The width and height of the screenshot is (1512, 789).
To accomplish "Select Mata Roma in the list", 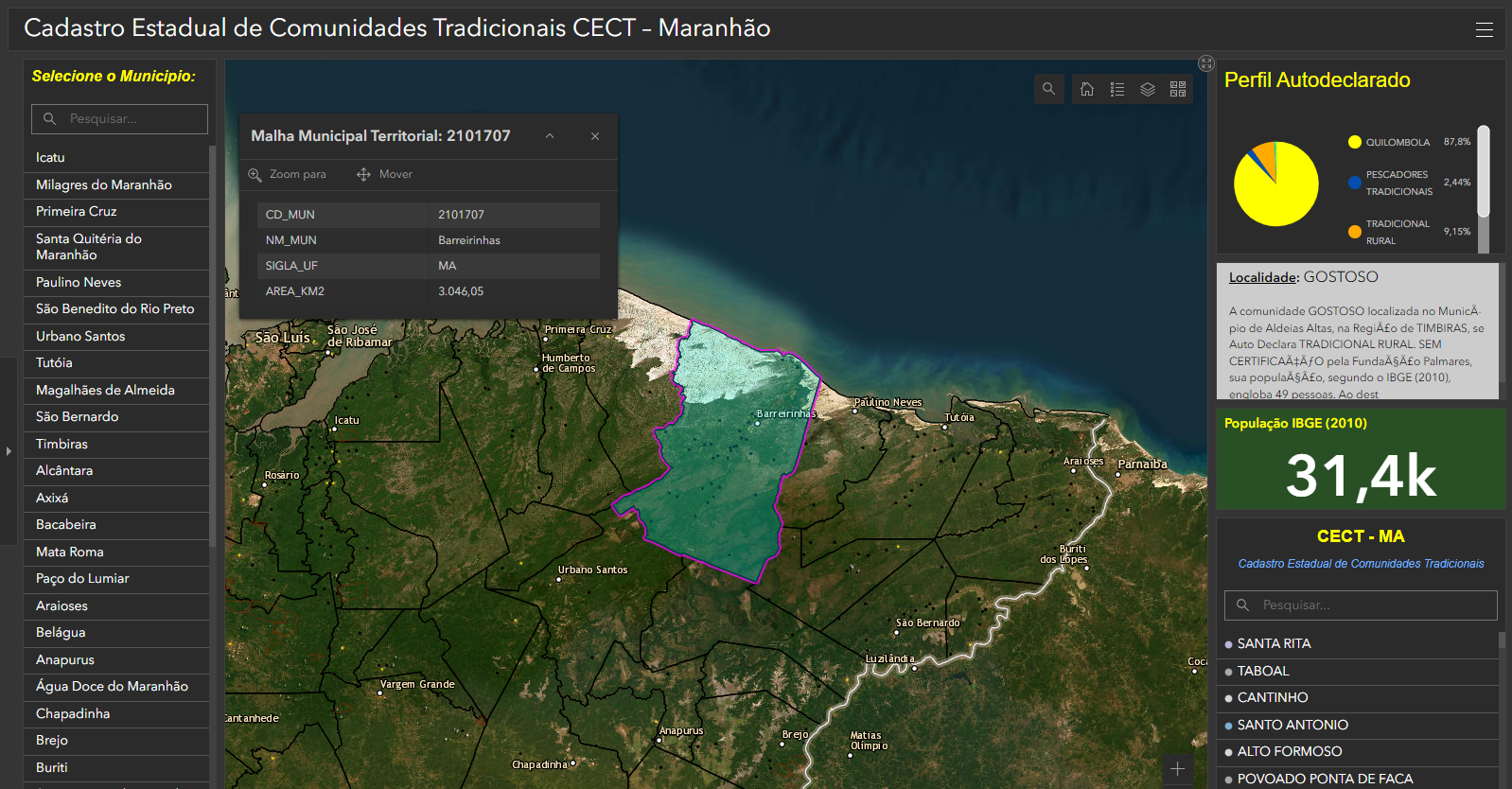I will pos(115,552).
